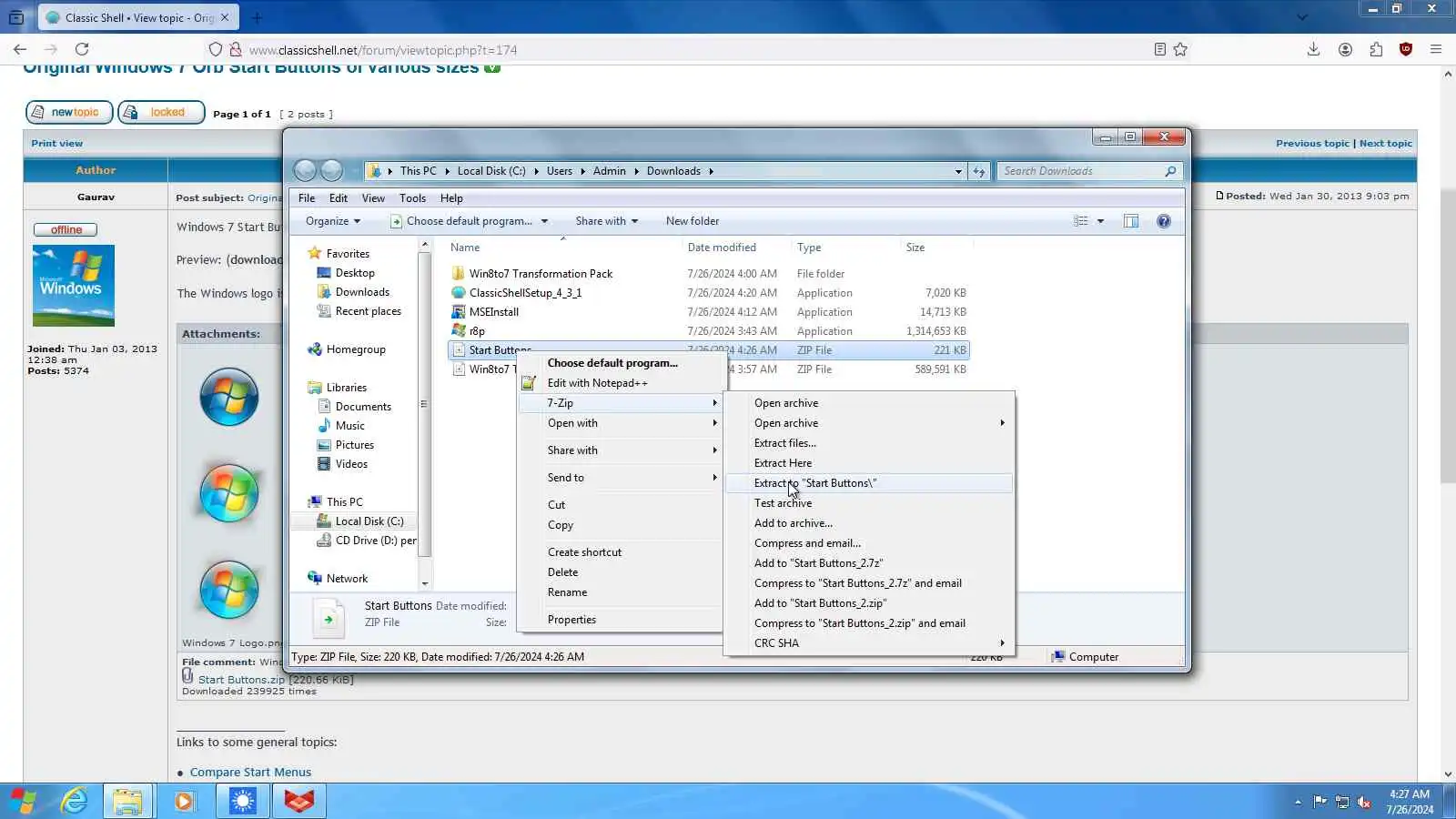Expand the arrow beside Choose default program toolbar button
This screenshot has height=819, width=1456.
544,221
